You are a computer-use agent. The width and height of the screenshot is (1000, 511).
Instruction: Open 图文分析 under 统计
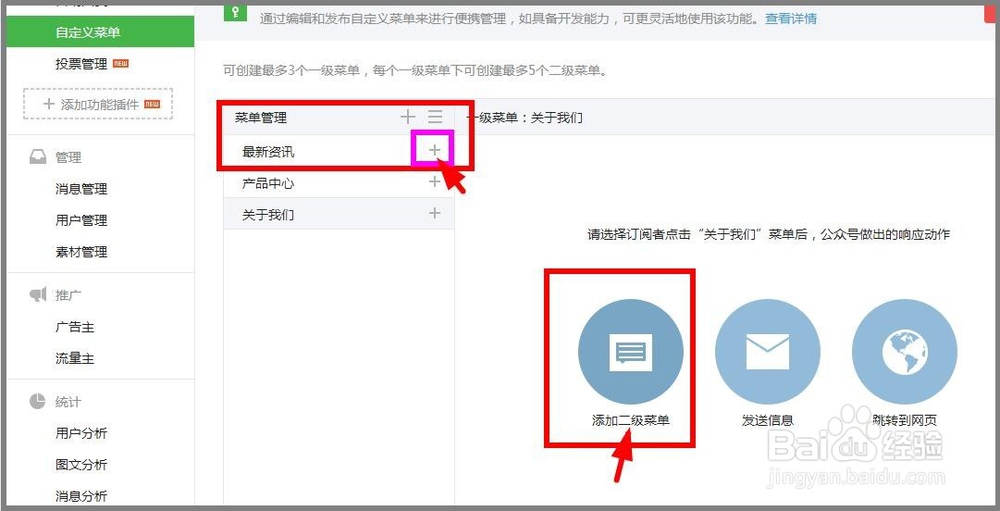81,464
